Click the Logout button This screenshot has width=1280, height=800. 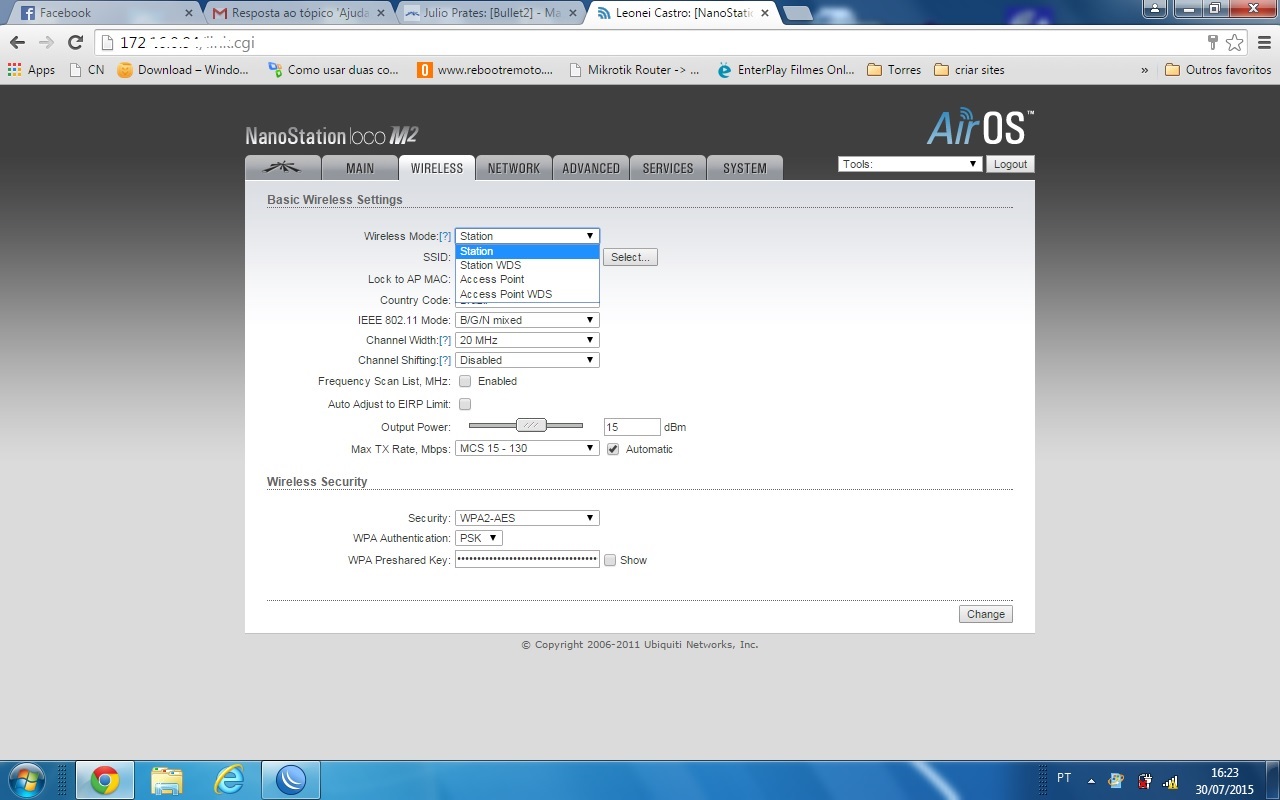(x=1010, y=164)
